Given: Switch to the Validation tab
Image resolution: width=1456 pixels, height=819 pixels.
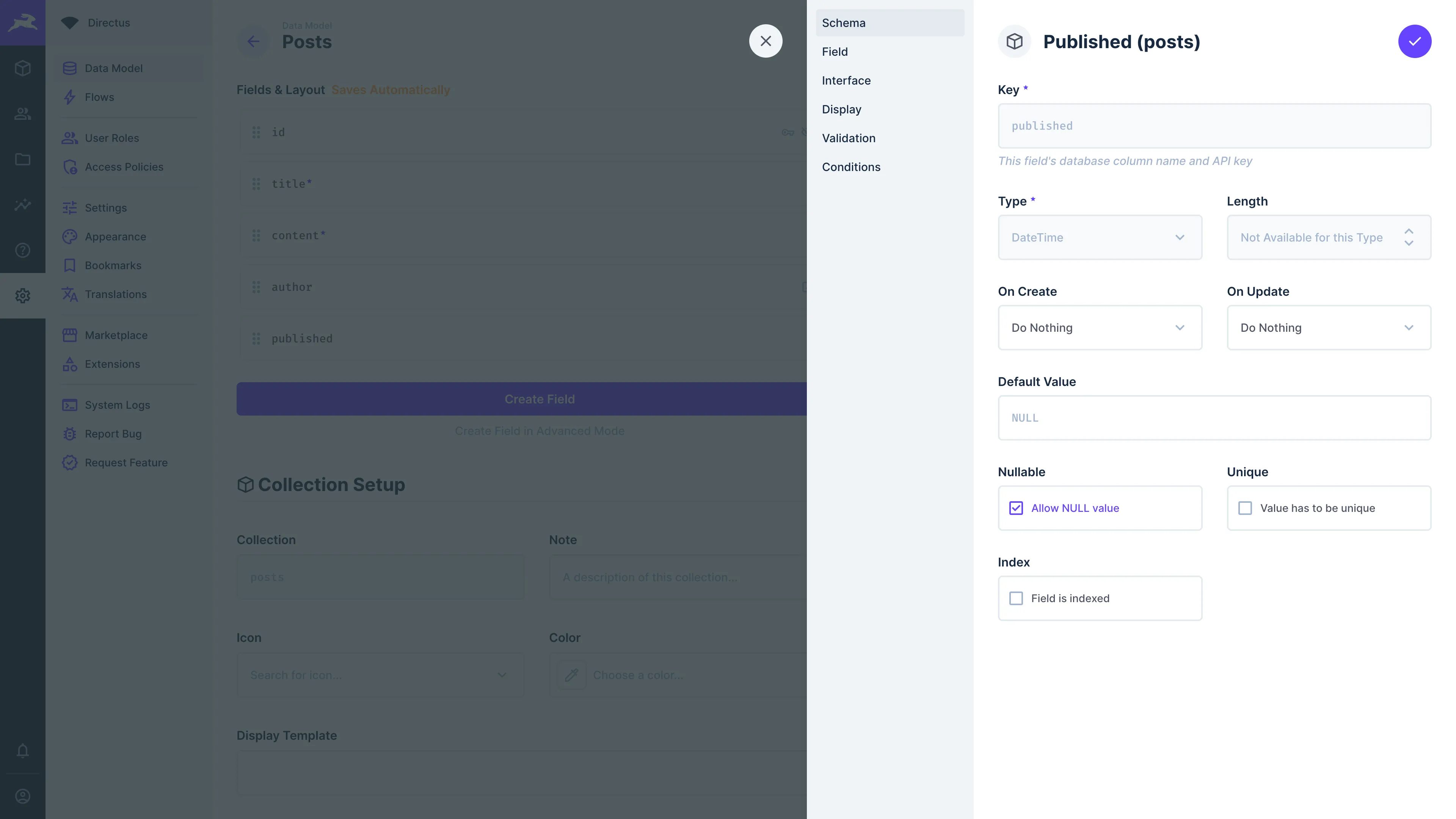Looking at the screenshot, I should 849,138.
